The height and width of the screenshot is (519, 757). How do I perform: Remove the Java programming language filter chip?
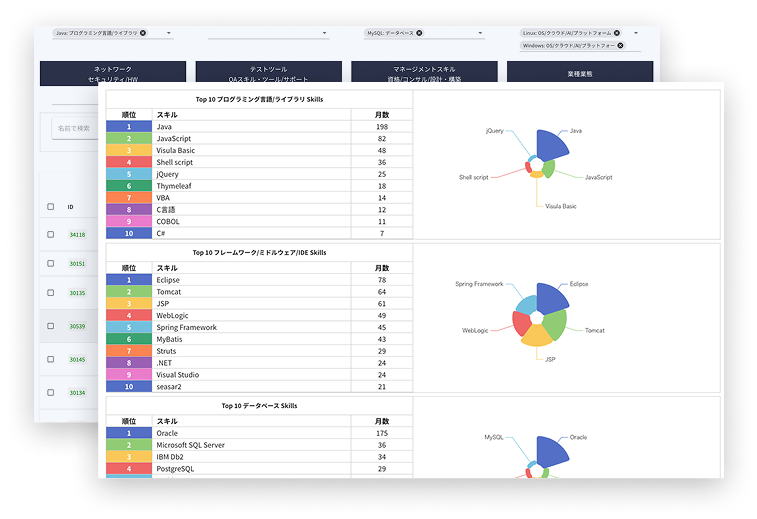coord(143,33)
